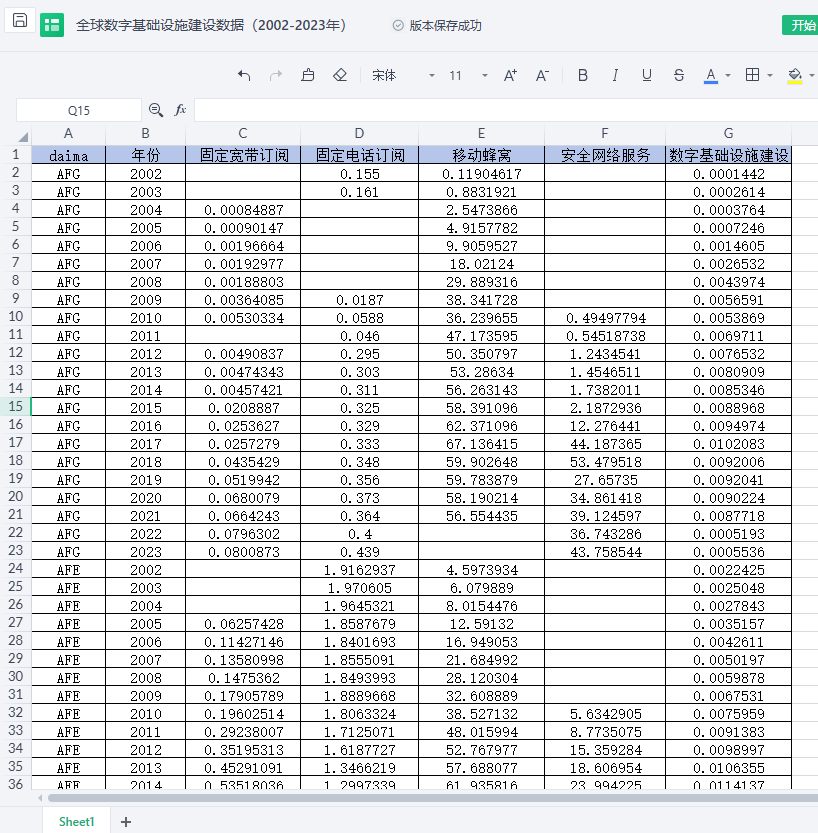818x833 pixels.
Task: Click the zoom magnifier icon by name box
Action: [156, 110]
